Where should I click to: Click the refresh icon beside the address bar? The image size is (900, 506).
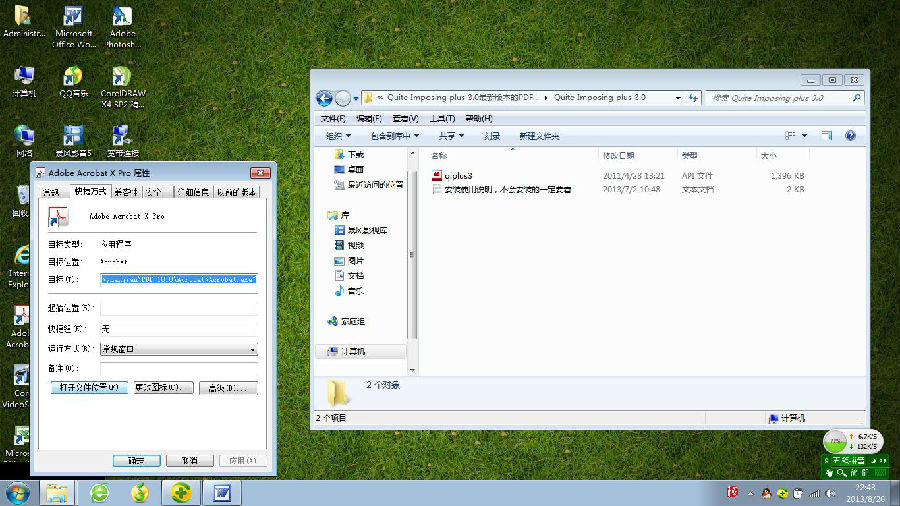click(693, 98)
